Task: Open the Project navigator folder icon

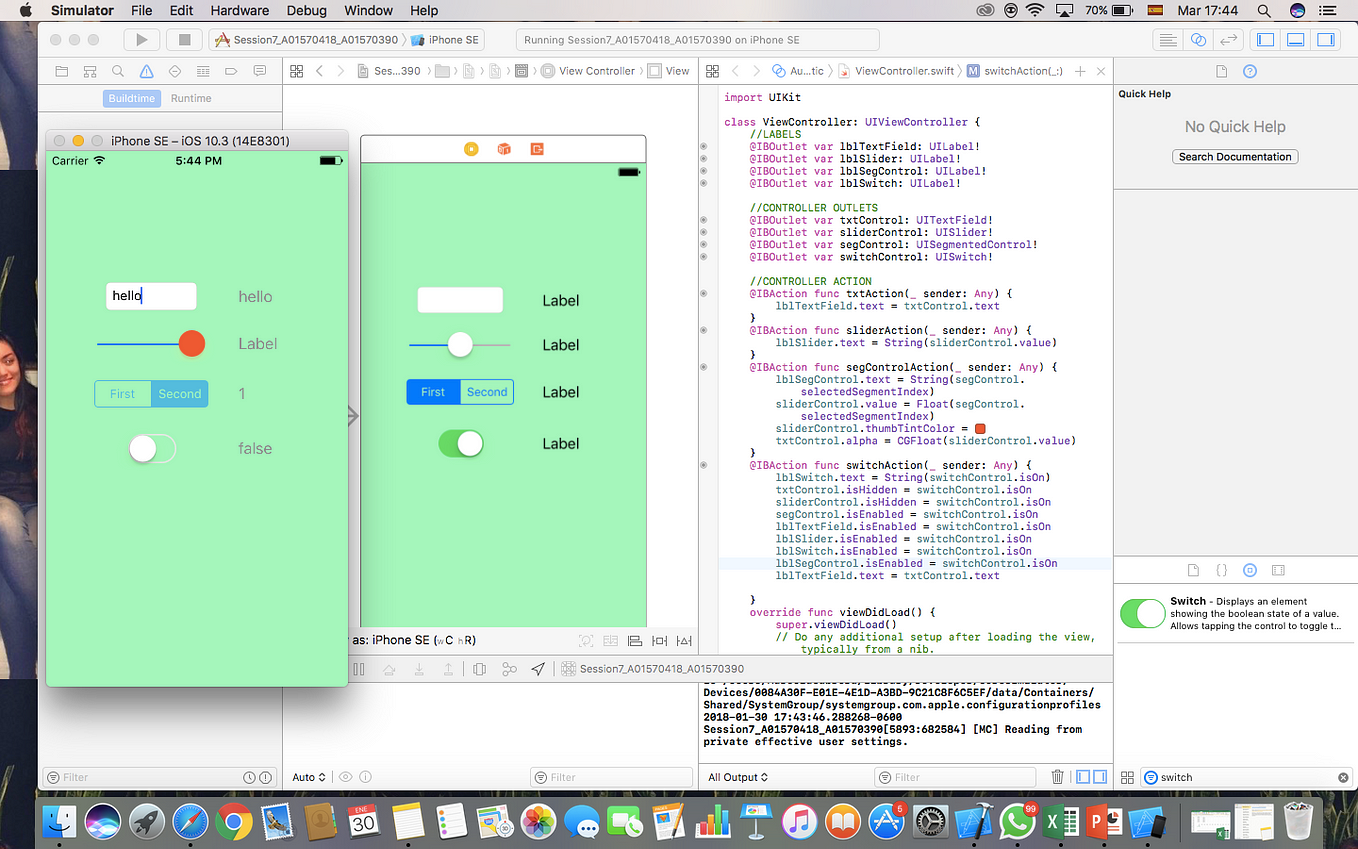Action: click(x=62, y=71)
